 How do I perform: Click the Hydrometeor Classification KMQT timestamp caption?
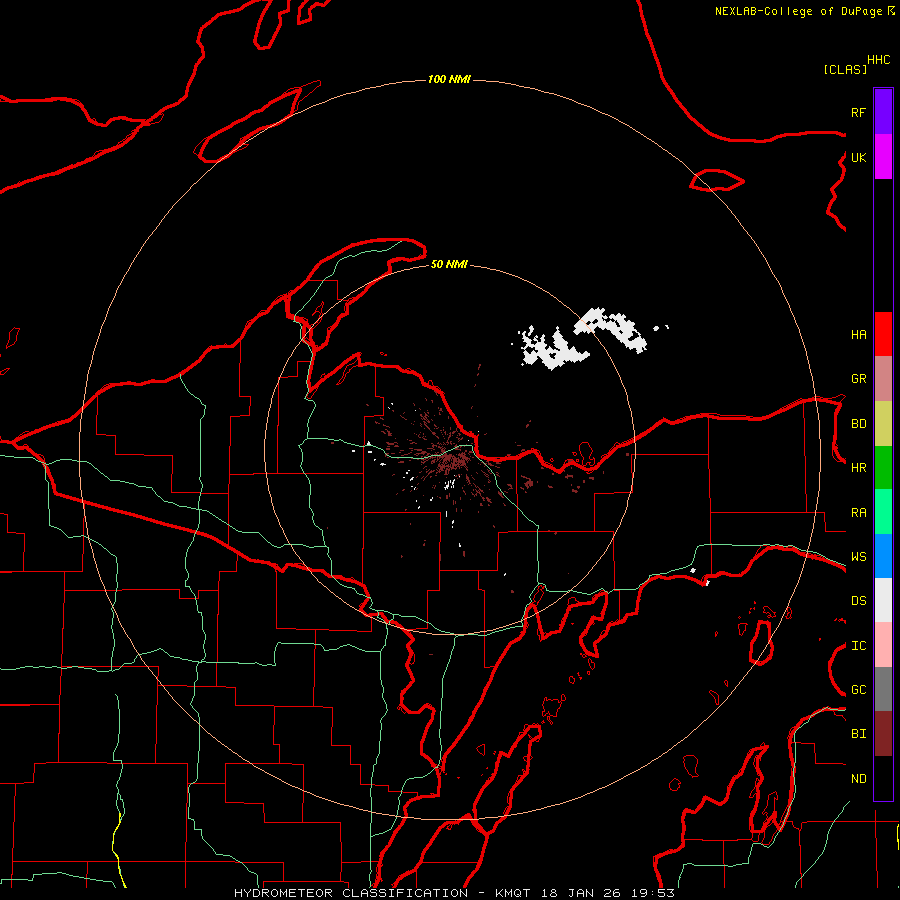[x=454, y=893]
